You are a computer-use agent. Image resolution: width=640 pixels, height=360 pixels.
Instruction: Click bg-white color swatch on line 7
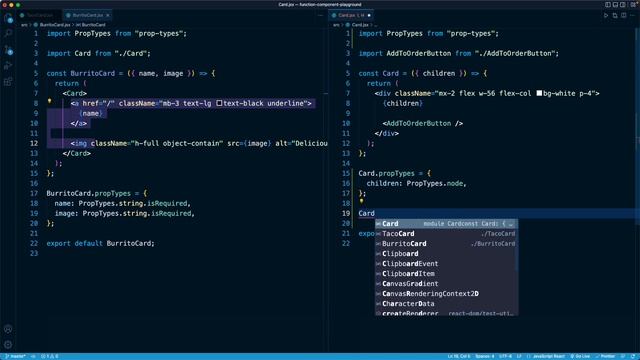539,93
